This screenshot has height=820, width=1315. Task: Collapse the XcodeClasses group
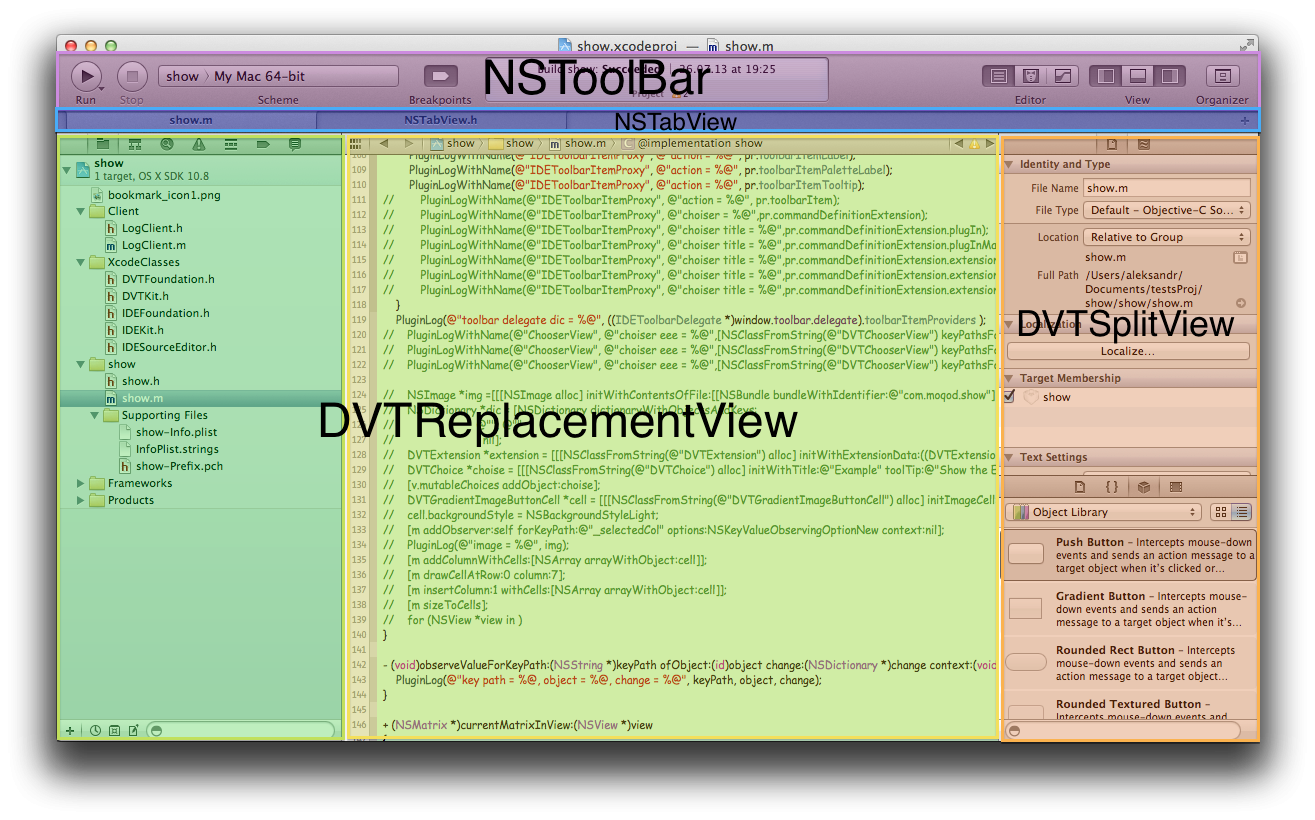click(x=81, y=262)
